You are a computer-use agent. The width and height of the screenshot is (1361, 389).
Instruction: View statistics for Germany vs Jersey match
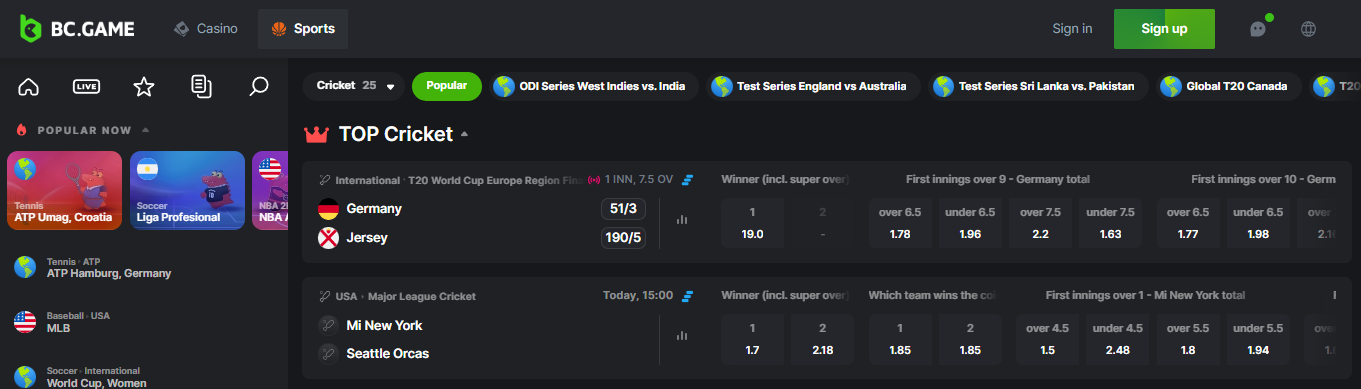coord(682,219)
